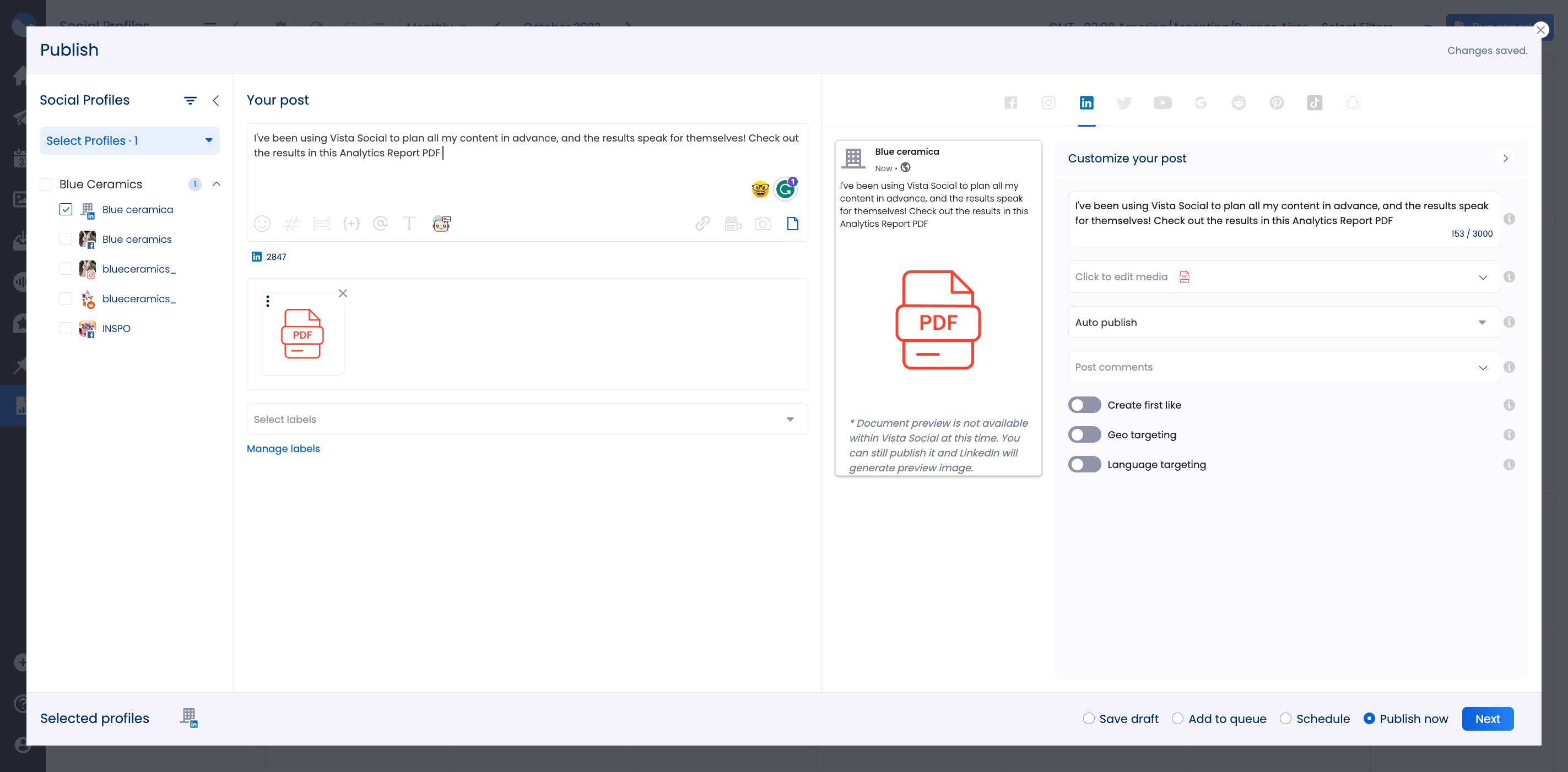
Task: Check the Blue ceramics Facebook profile
Action: (x=66, y=239)
